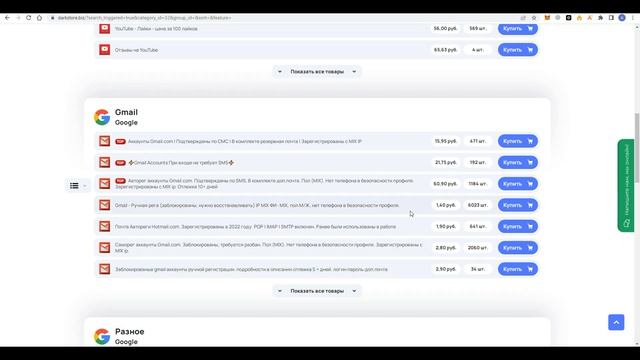
Task: Toggle the browser side panel icon
Action: (x=611, y=18)
